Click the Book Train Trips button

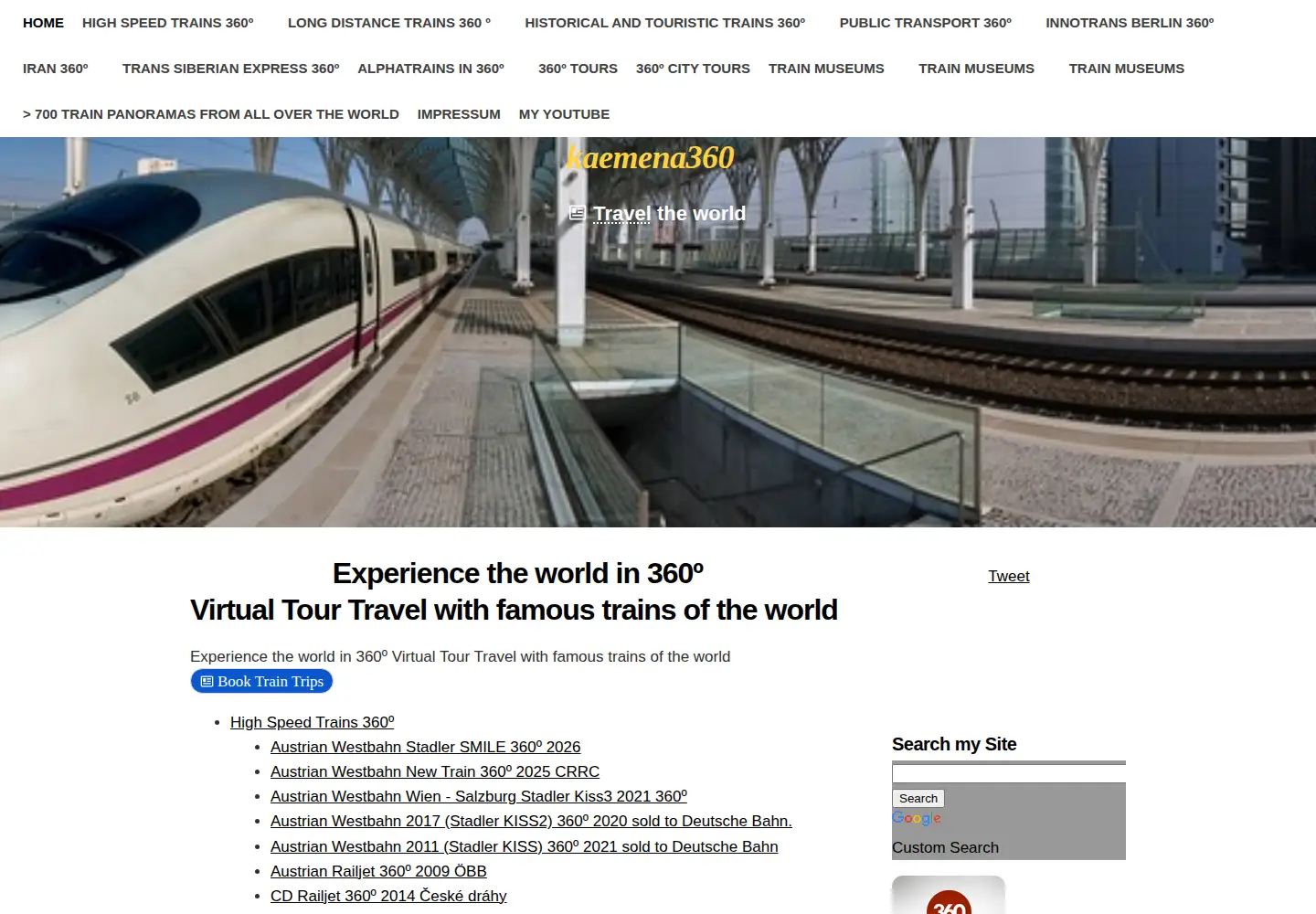[x=261, y=681]
